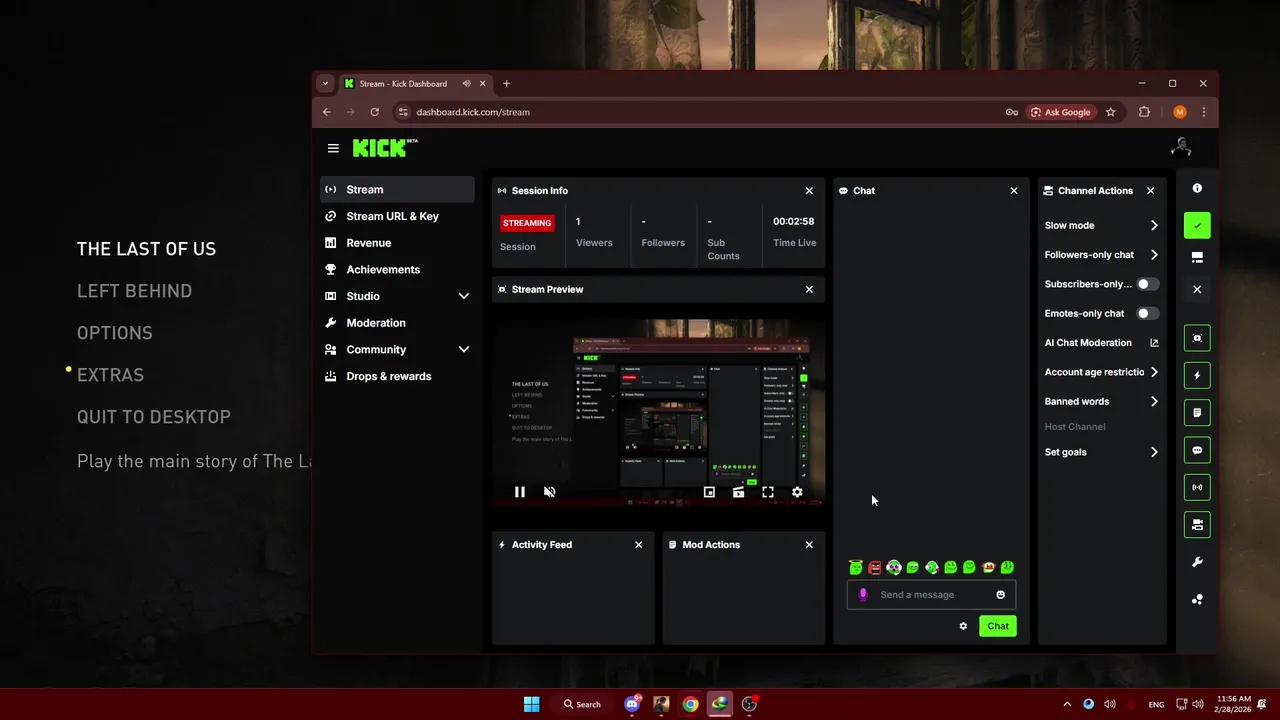Show hidden system tray icons
Screen dimensions: 1280x720
click(x=1067, y=704)
